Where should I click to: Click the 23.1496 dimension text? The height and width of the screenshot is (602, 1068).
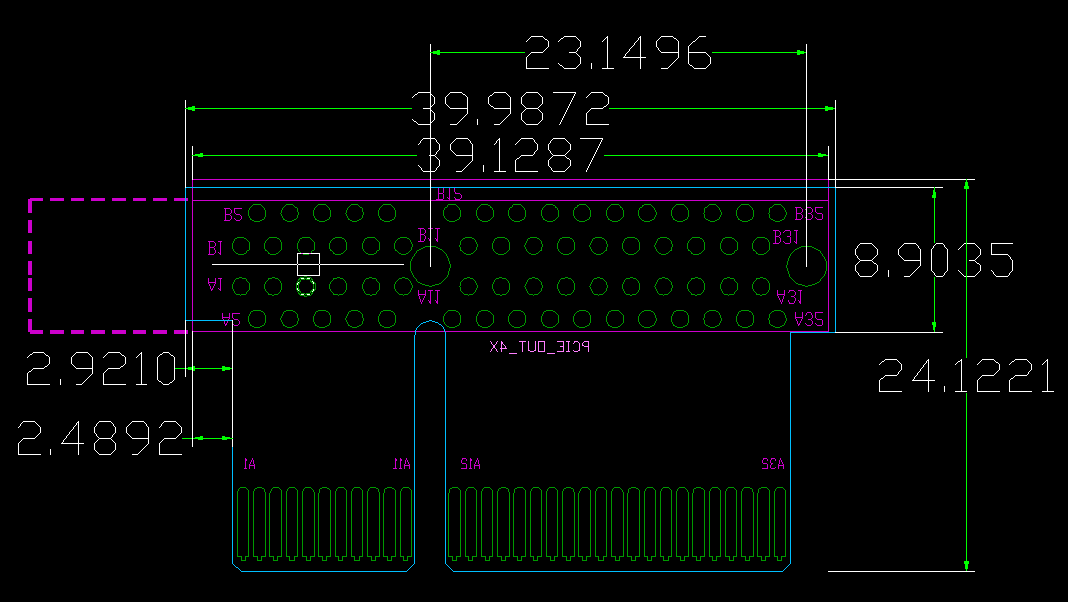pyautogui.click(x=617, y=53)
